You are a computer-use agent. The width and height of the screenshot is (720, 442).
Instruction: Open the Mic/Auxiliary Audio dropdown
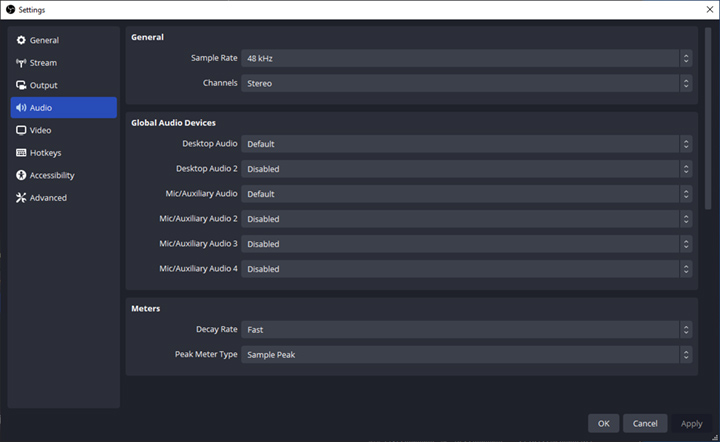[x=467, y=194]
